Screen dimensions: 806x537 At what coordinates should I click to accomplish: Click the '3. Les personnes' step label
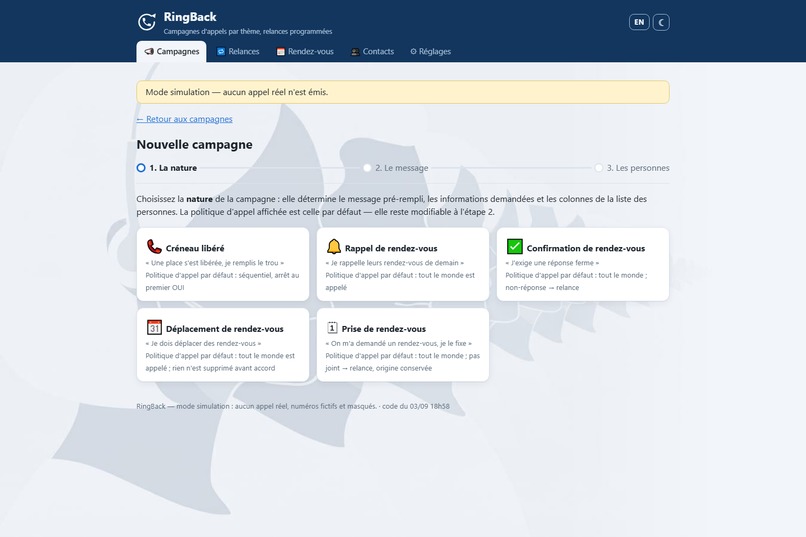point(638,168)
